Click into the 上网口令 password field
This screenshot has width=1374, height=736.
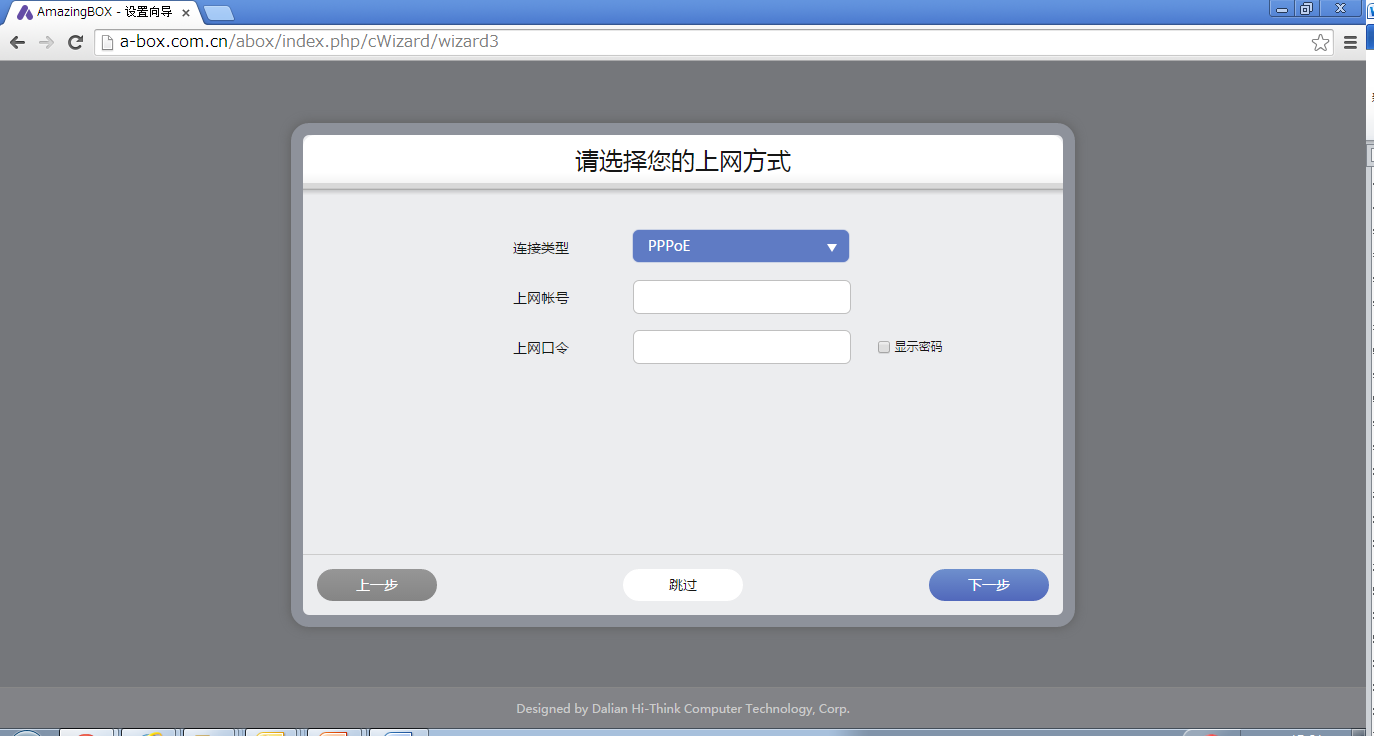741,347
